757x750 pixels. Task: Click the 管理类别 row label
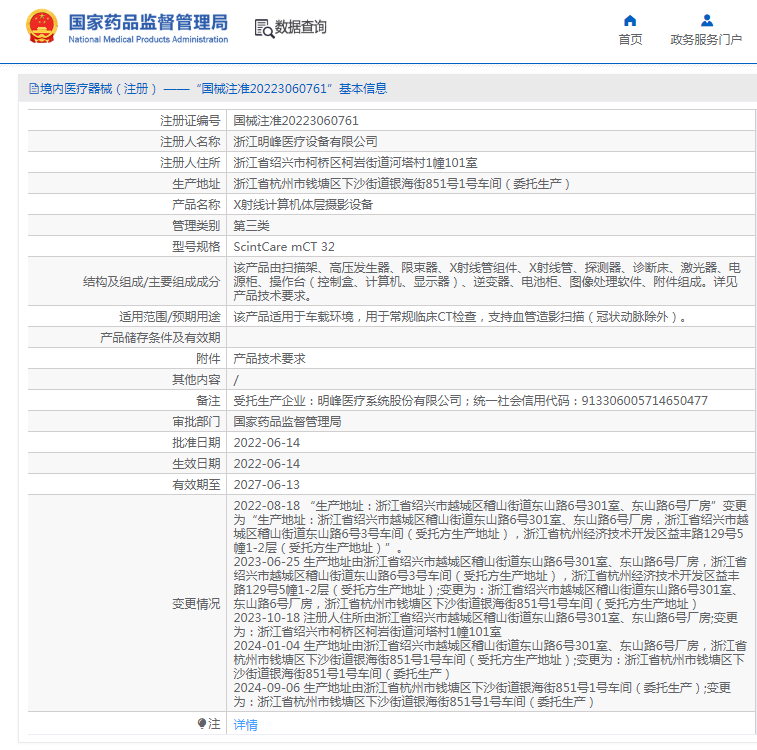(196, 226)
